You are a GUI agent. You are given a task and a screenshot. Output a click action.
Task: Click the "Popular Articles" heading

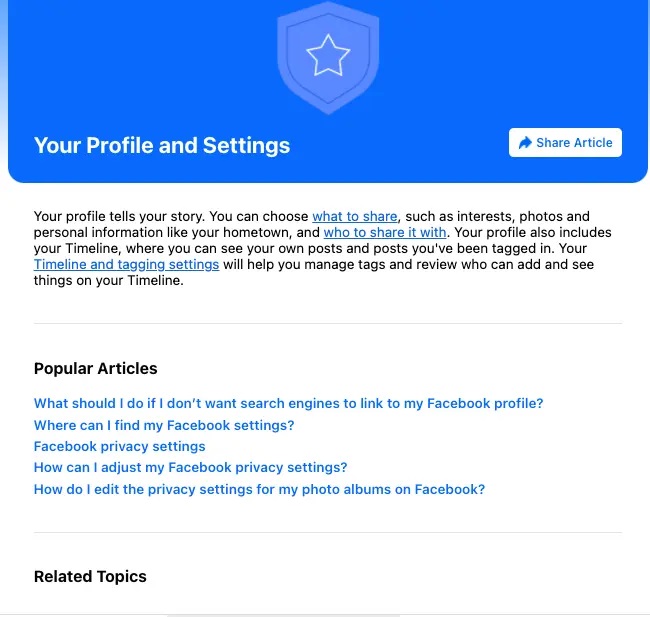(95, 369)
